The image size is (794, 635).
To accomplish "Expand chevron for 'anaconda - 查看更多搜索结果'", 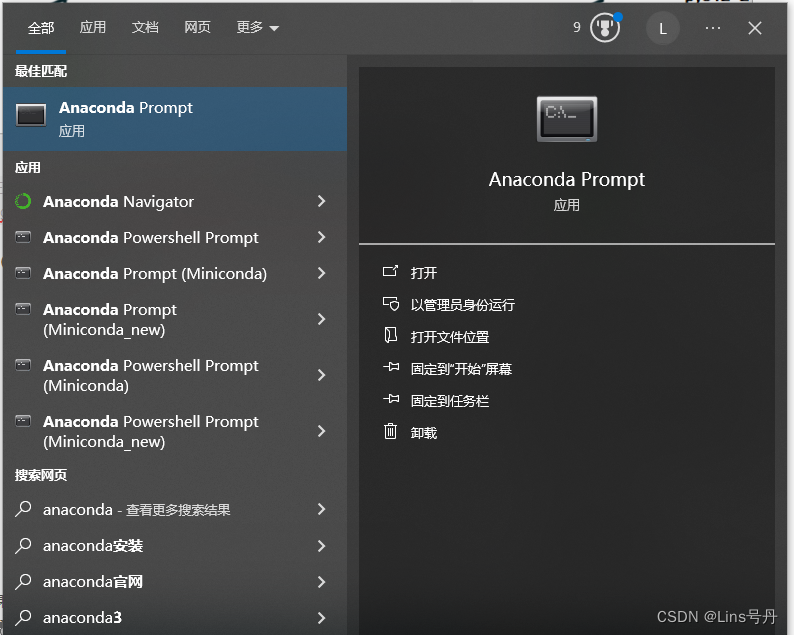I will click(x=322, y=509).
